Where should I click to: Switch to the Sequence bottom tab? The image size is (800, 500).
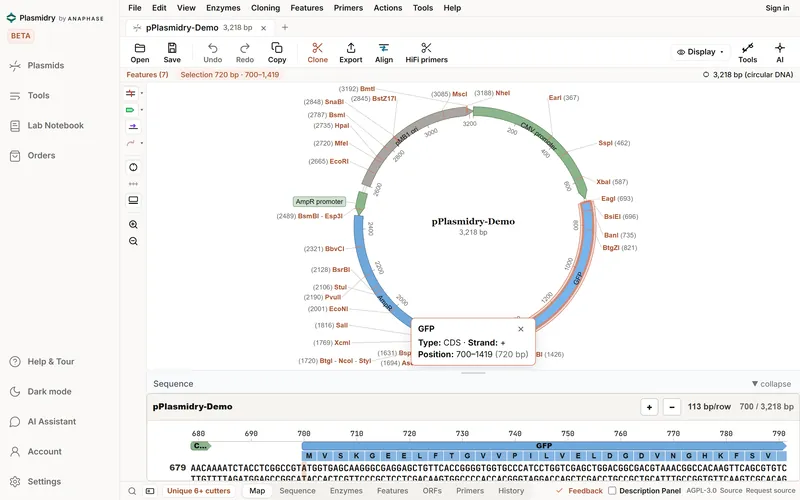click(x=297, y=491)
